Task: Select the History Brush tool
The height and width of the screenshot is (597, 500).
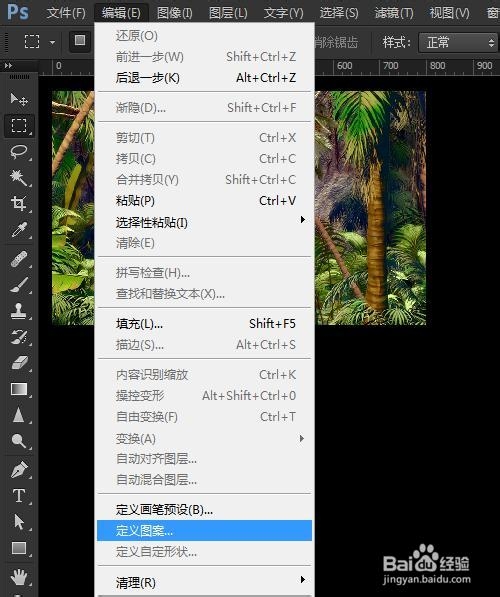Action: point(19,337)
